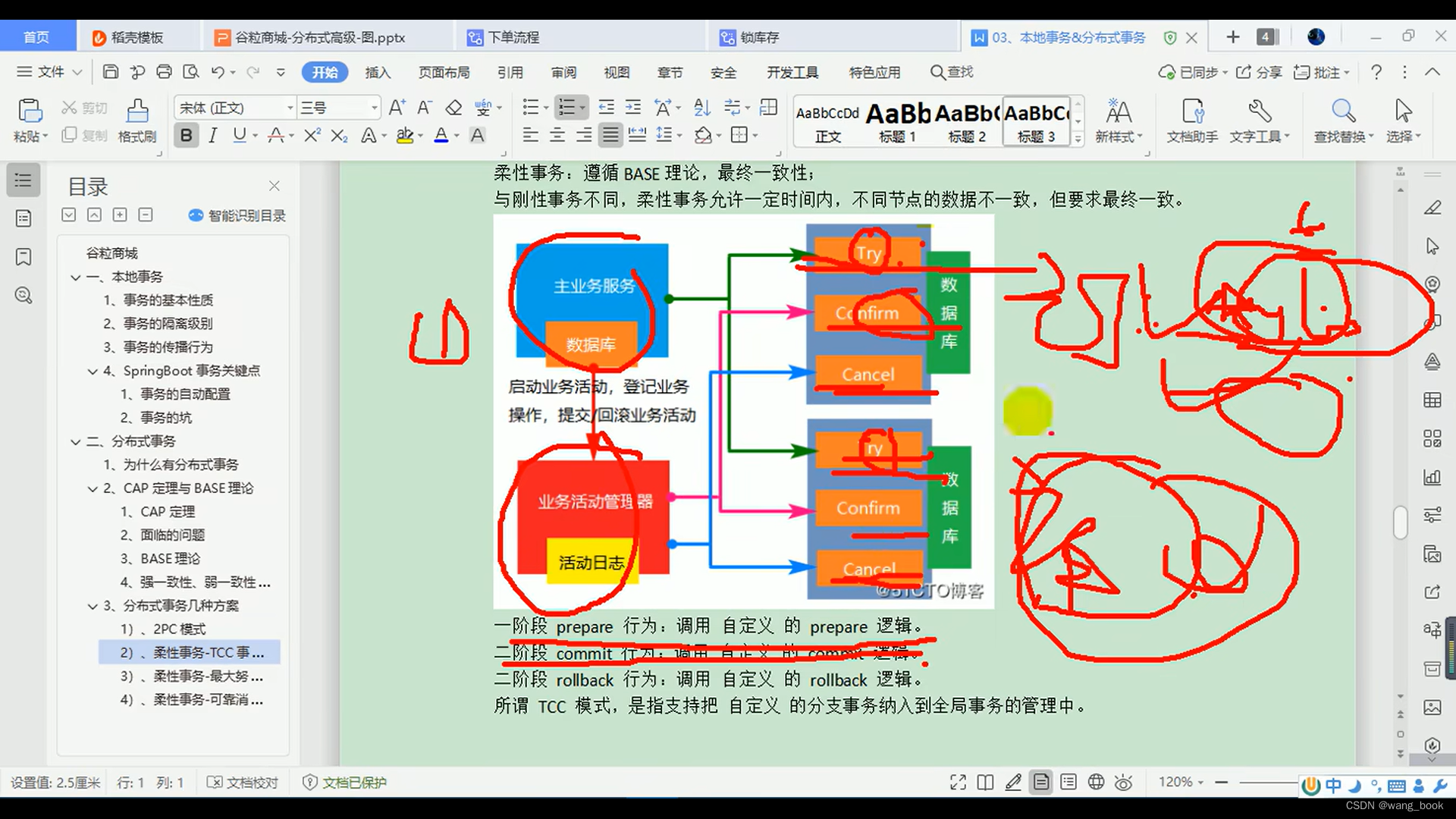Click the Clear formatting eraser icon
The width and height of the screenshot is (1456, 819).
click(x=453, y=108)
